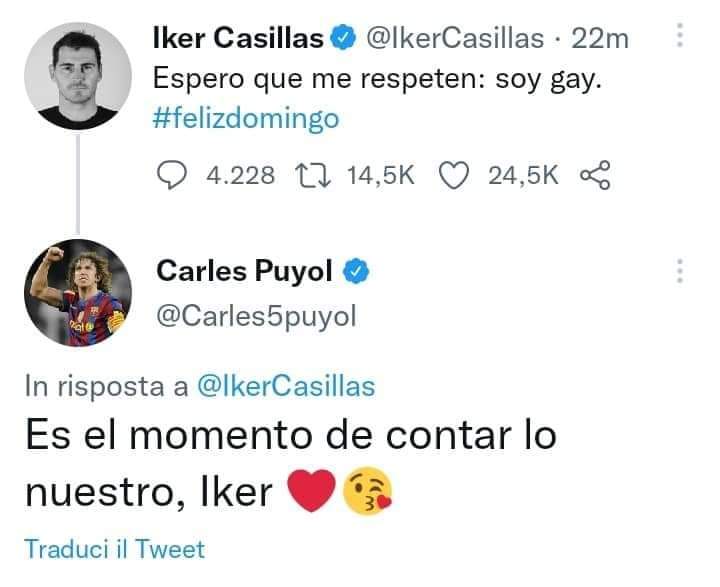The image size is (720, 587).
Task: Like the tweet with the heart icon
Action: pyautogui.click(x=455, y=176)
